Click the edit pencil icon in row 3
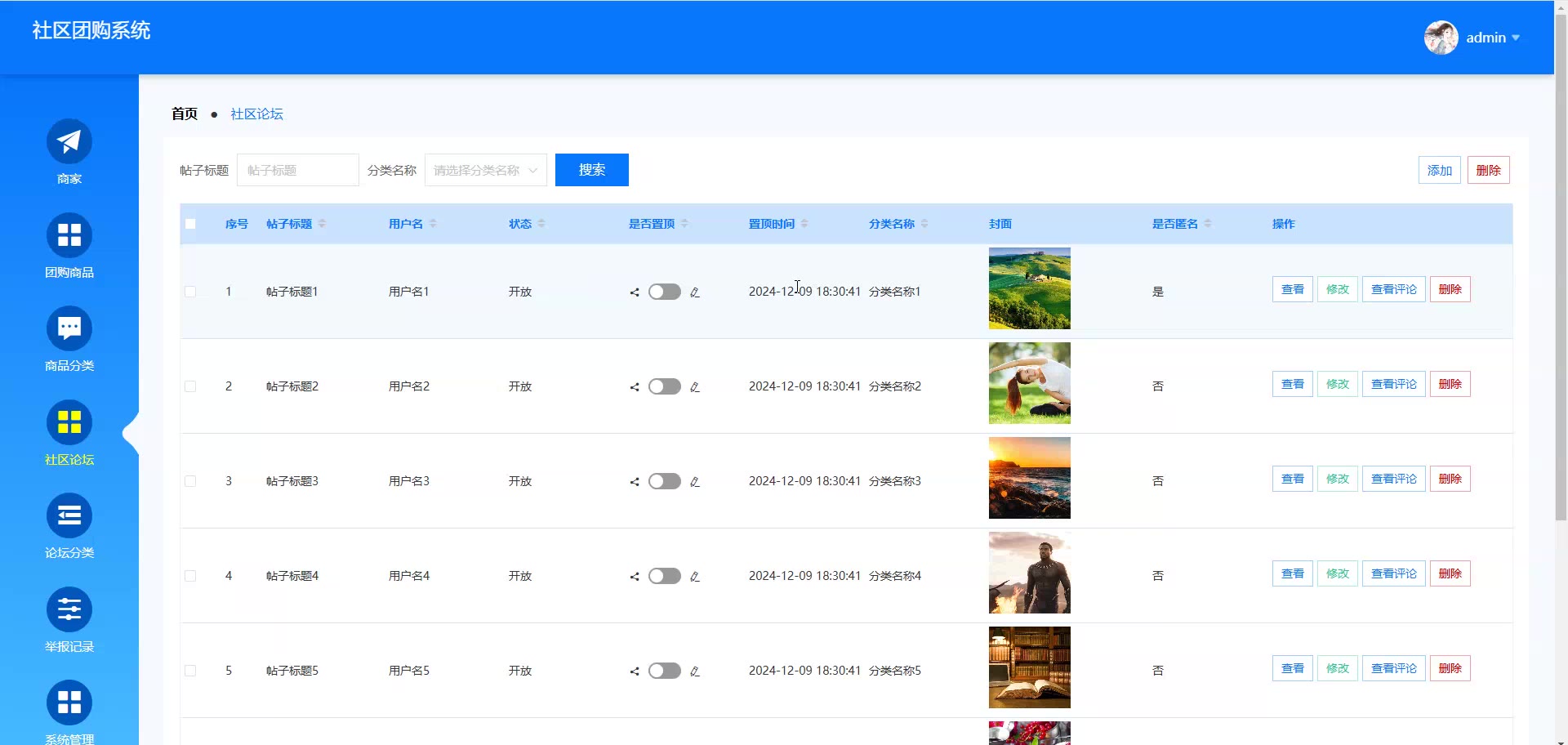This screenshot has height=745, width=1568. (x=695, y=482)
